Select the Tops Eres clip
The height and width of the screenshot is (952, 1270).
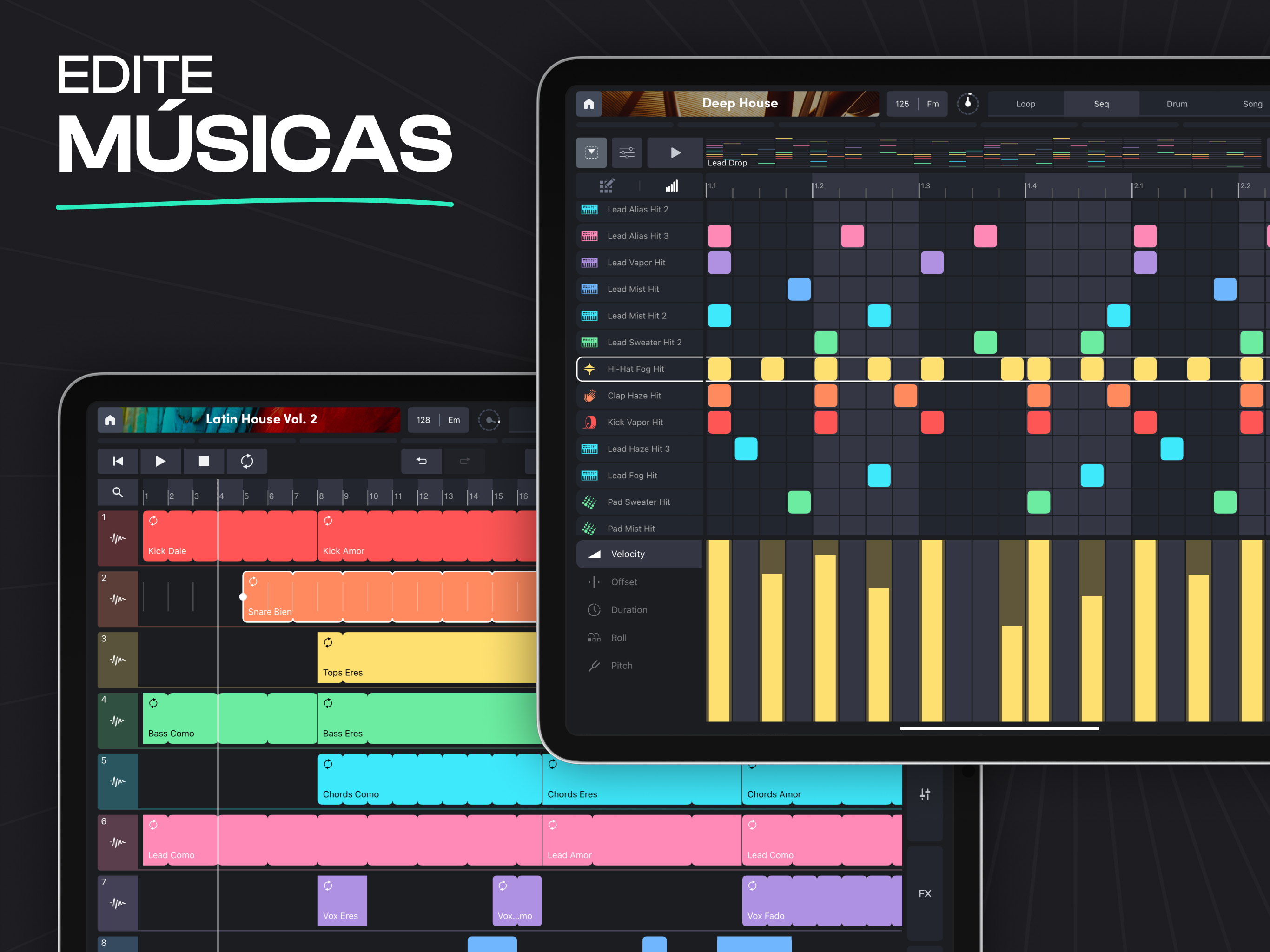point(427,658)
